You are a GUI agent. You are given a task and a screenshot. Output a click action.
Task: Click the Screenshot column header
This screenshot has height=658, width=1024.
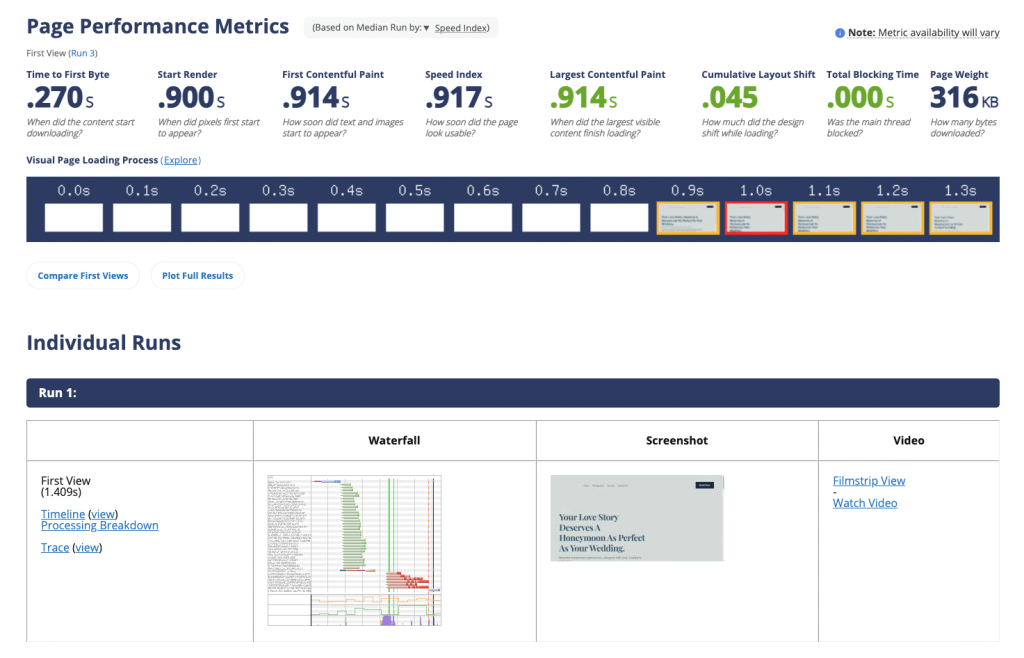click(677, 441)
